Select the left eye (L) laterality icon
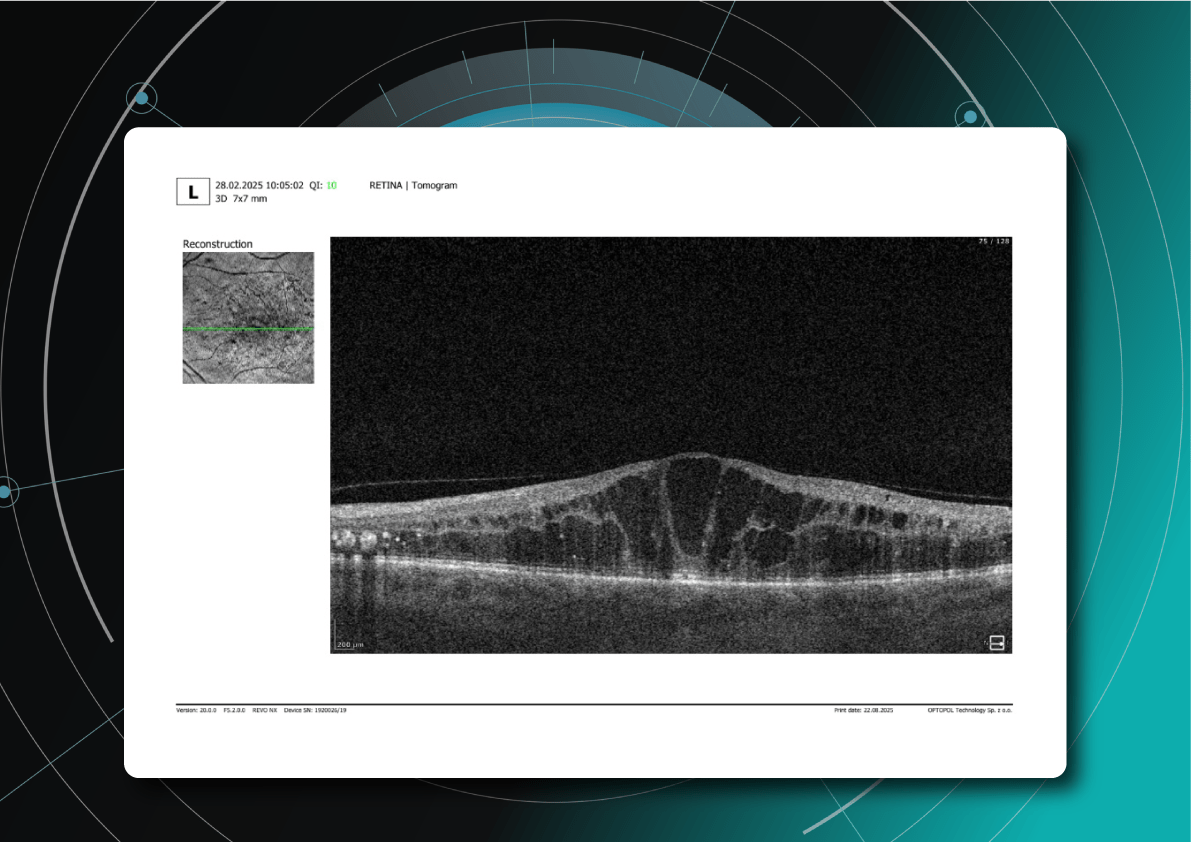 (x=193, y=191)
